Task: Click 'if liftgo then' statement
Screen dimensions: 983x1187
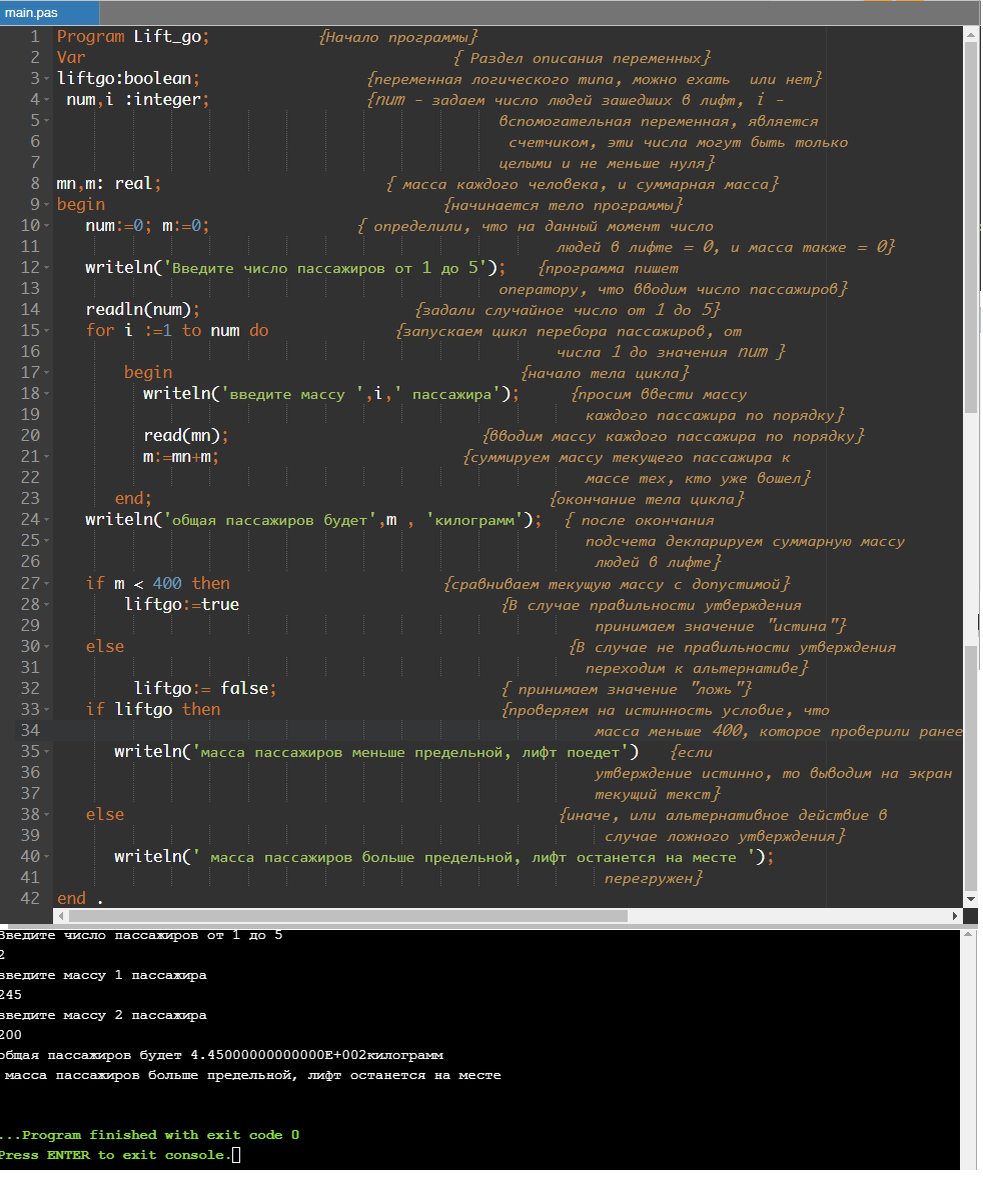Action: click(153, 710)
